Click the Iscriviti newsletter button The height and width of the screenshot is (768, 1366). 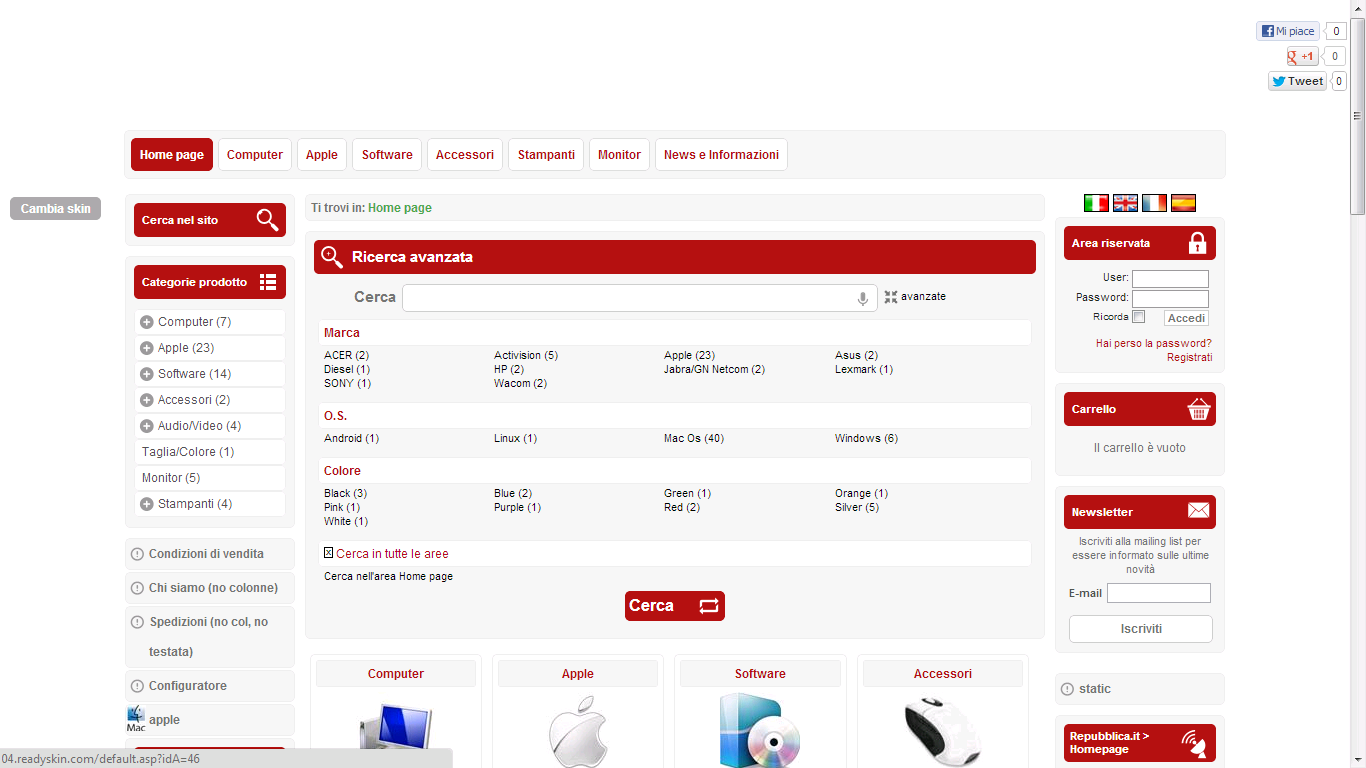(x=1141, y=629)
